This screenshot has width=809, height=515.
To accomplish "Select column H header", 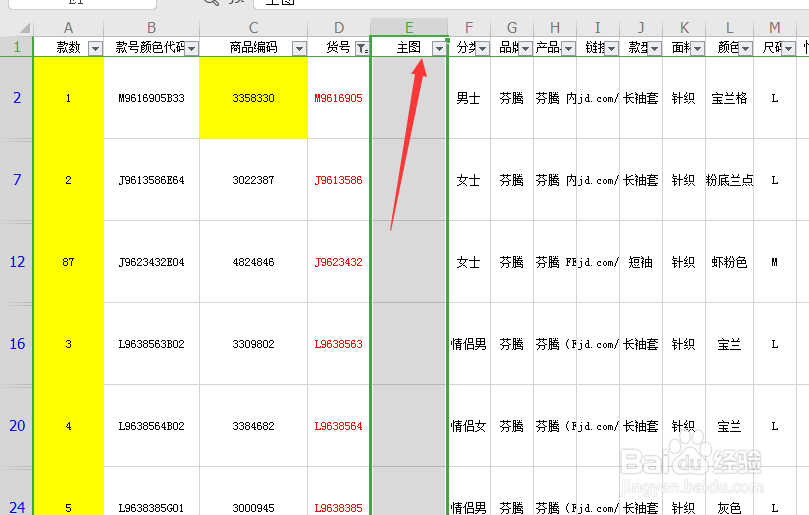I will [555, 27].
